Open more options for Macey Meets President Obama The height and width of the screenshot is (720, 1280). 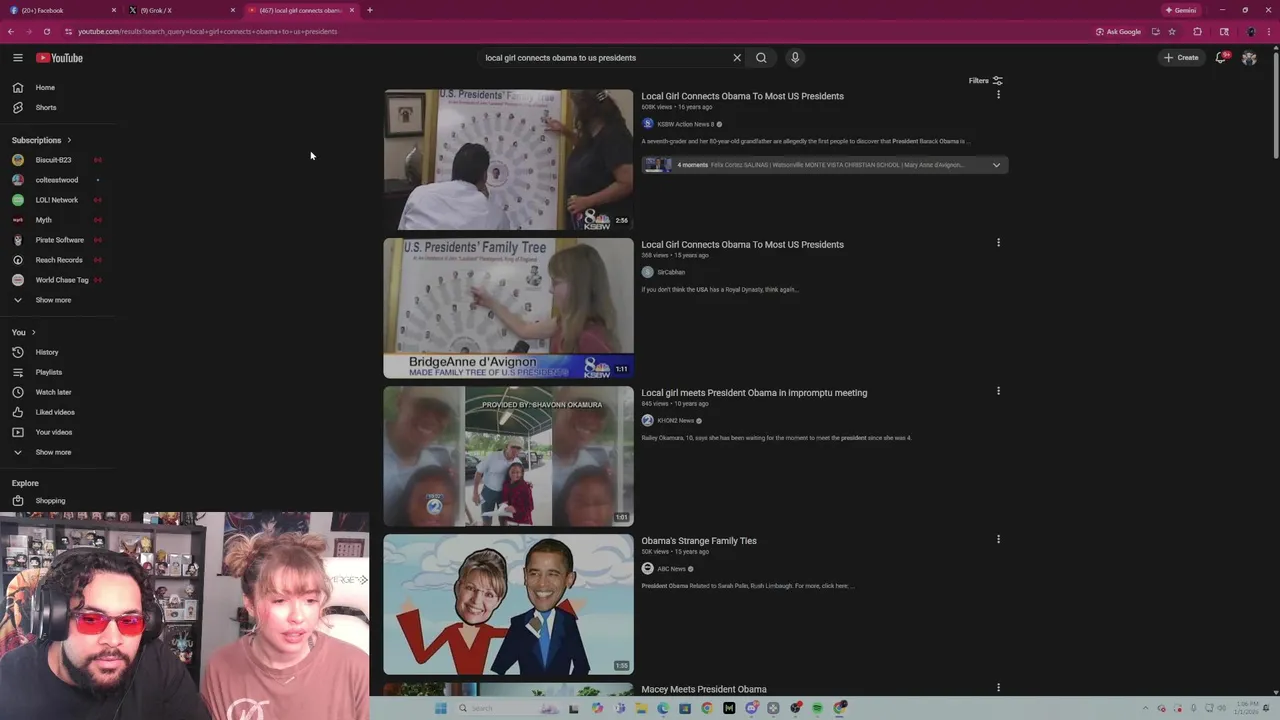(x=998, y=687)
